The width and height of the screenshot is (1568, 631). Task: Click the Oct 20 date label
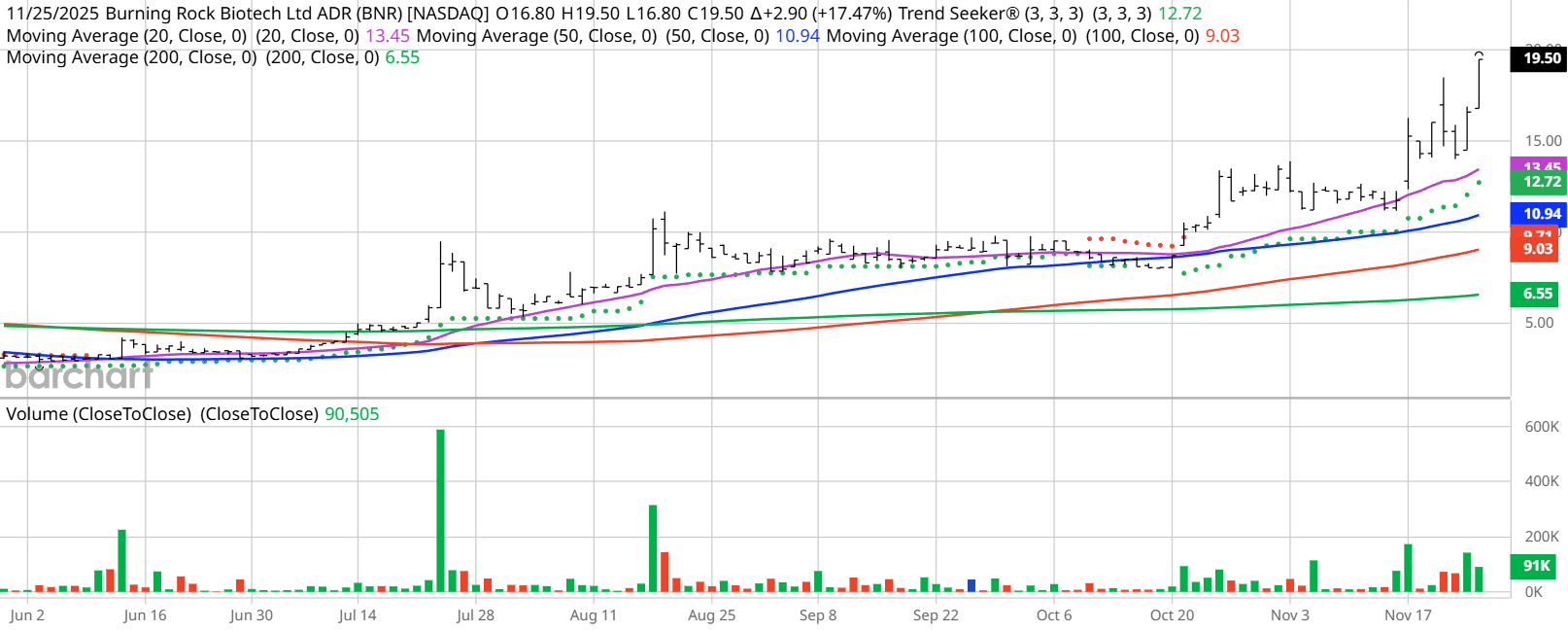pos(1173,615)
